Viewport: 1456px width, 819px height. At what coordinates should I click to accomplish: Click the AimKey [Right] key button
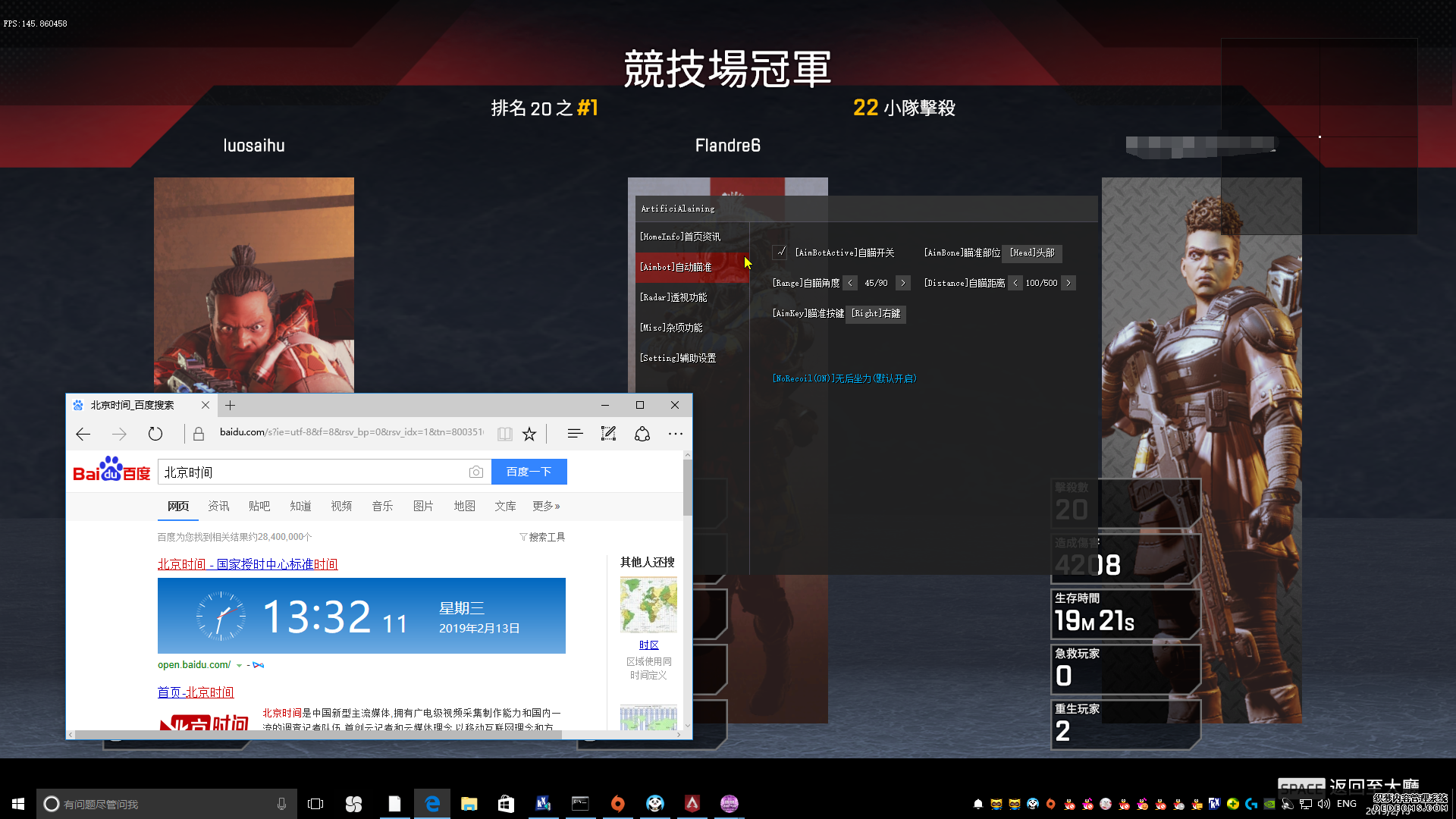(x=876, y=313)
